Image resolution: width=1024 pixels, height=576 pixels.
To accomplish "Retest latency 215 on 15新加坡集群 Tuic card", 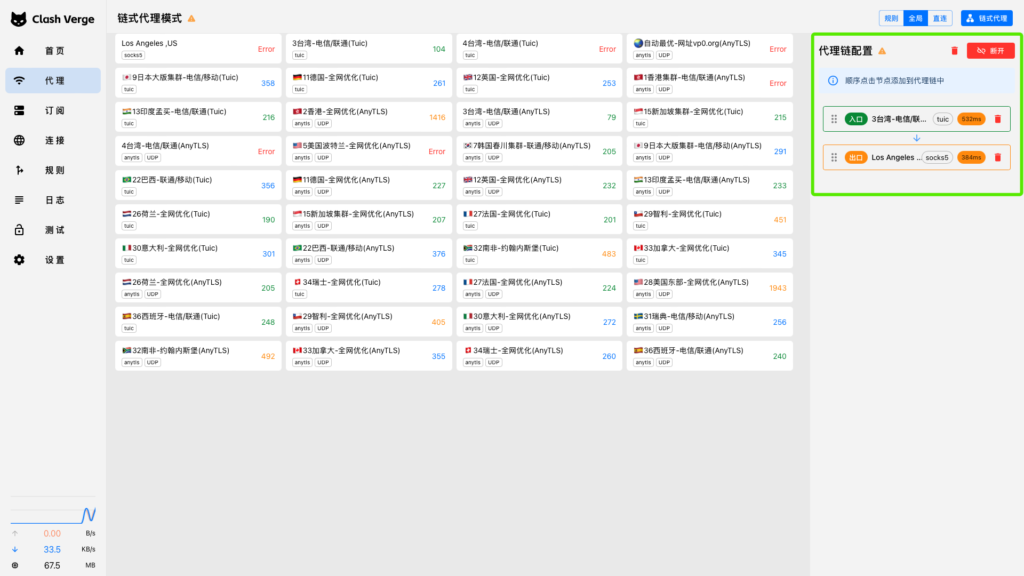I will [780, 118].
